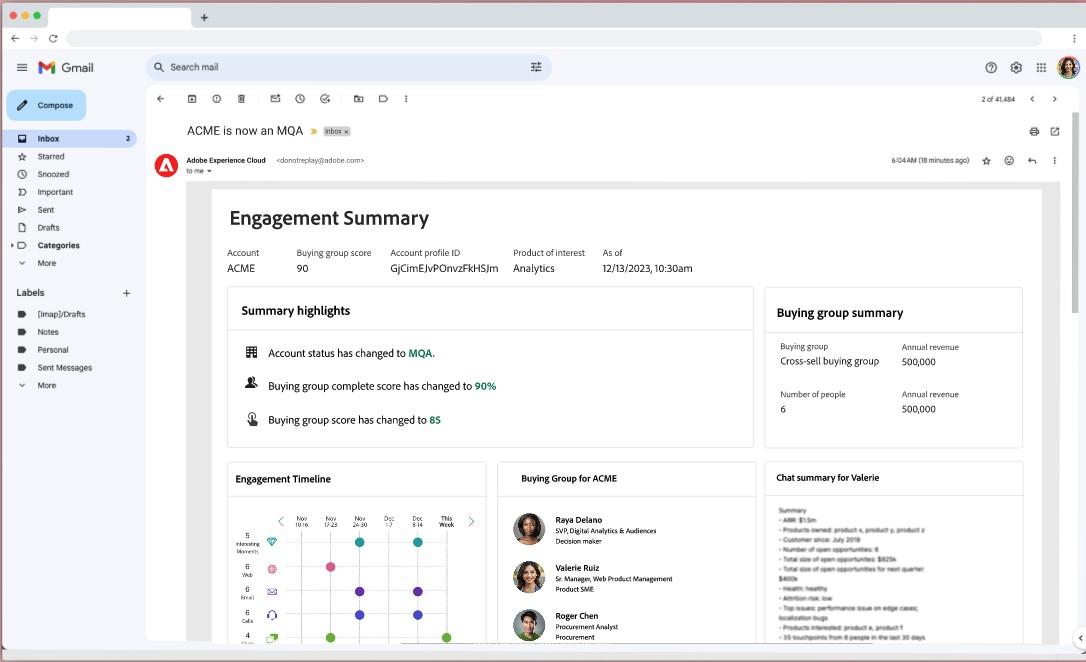Click the browser address bar
Image resolution: width=1086 pixels, height=662 pixels.
pos(554,38)
